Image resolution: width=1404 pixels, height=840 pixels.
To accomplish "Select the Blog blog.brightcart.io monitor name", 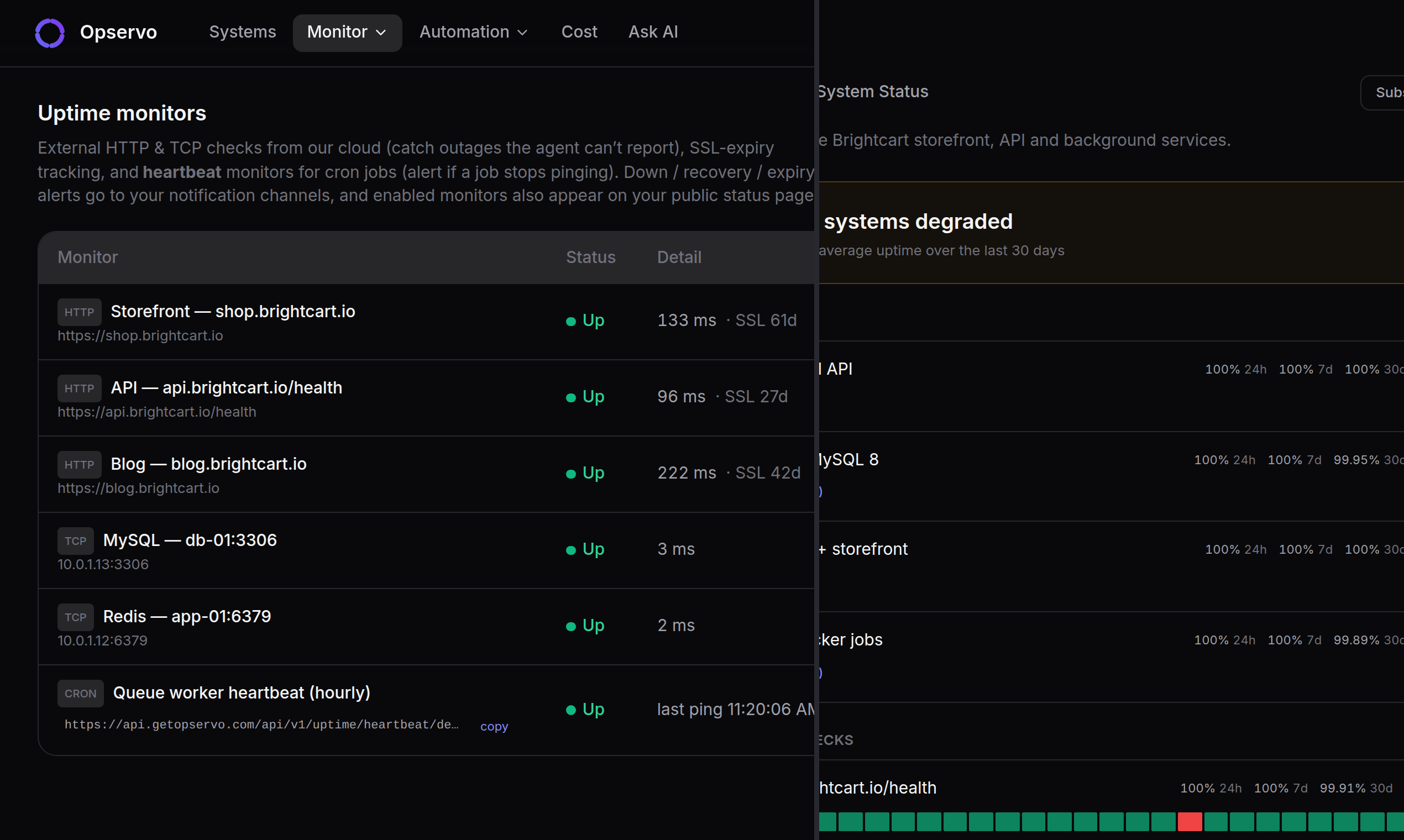I will coord(208,464).
